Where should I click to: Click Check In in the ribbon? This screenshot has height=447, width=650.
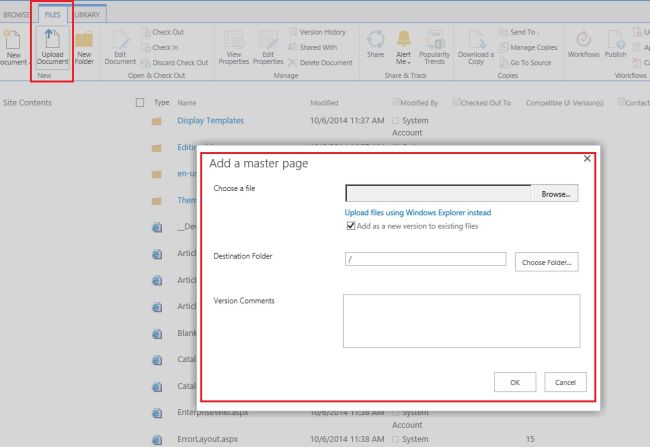(x=160, y=47)
